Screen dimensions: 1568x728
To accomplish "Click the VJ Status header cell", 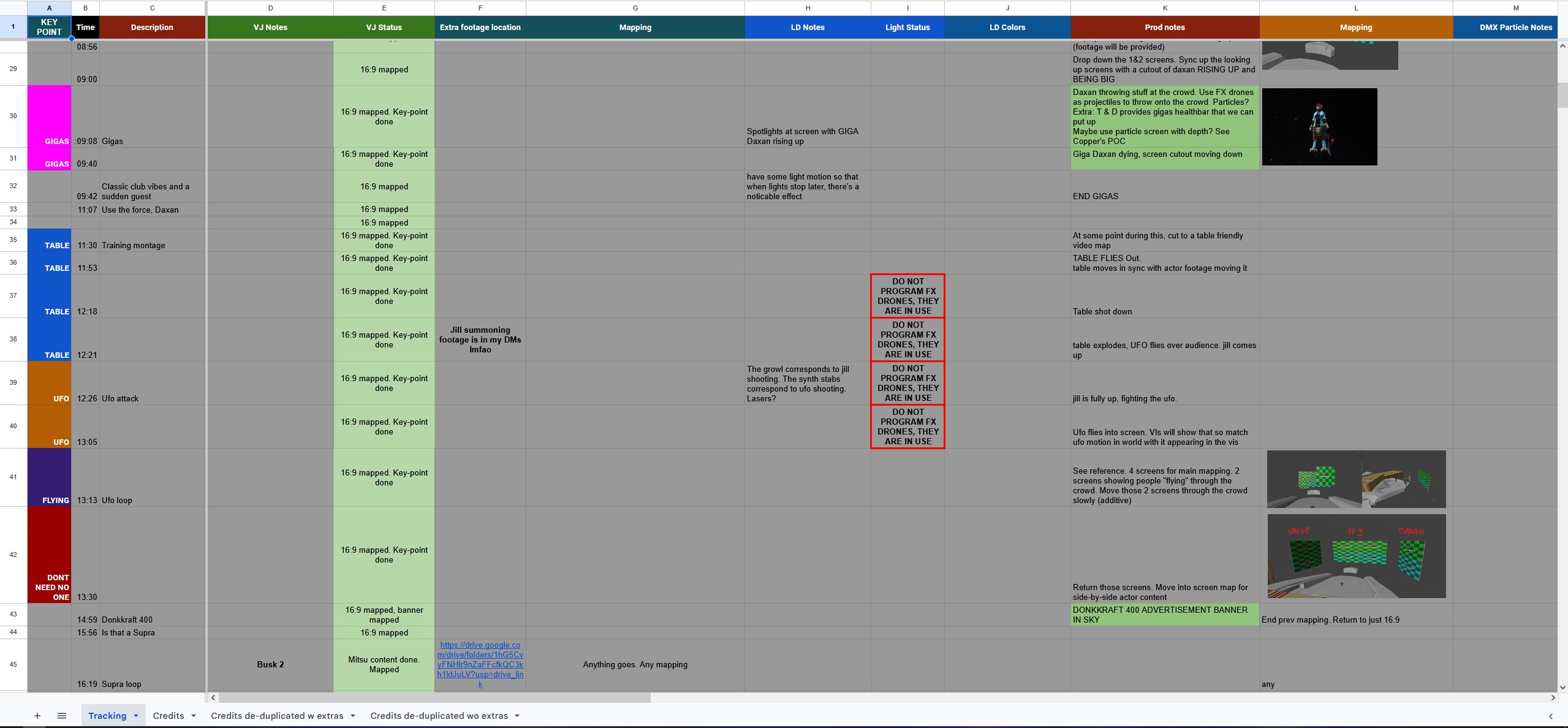I will (384, 27).
